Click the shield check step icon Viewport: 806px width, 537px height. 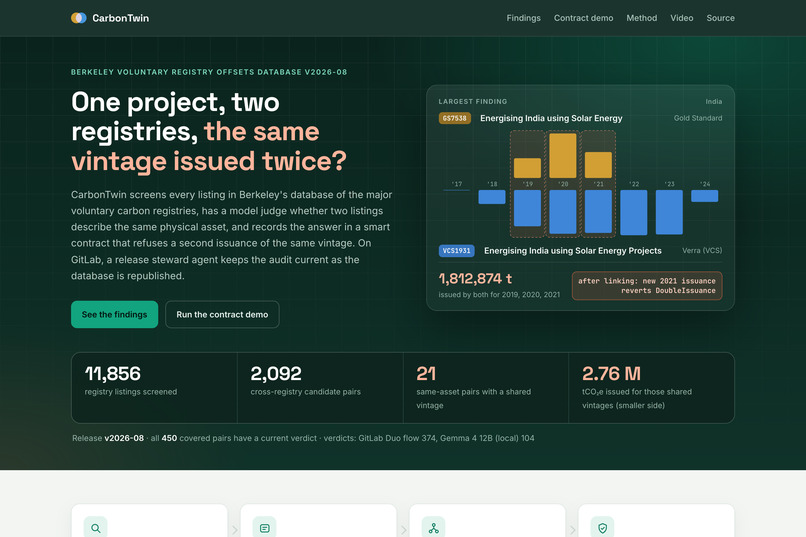click(602, 528)
